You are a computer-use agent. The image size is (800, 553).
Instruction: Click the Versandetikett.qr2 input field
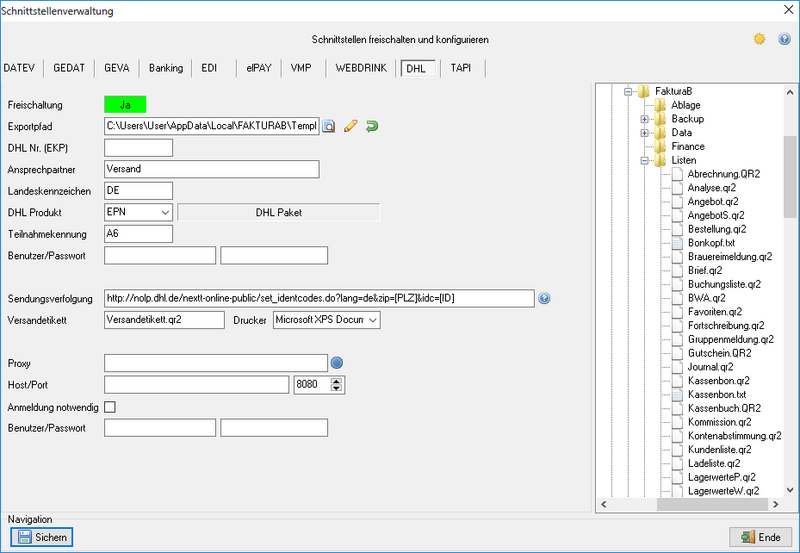coord(164,320)
